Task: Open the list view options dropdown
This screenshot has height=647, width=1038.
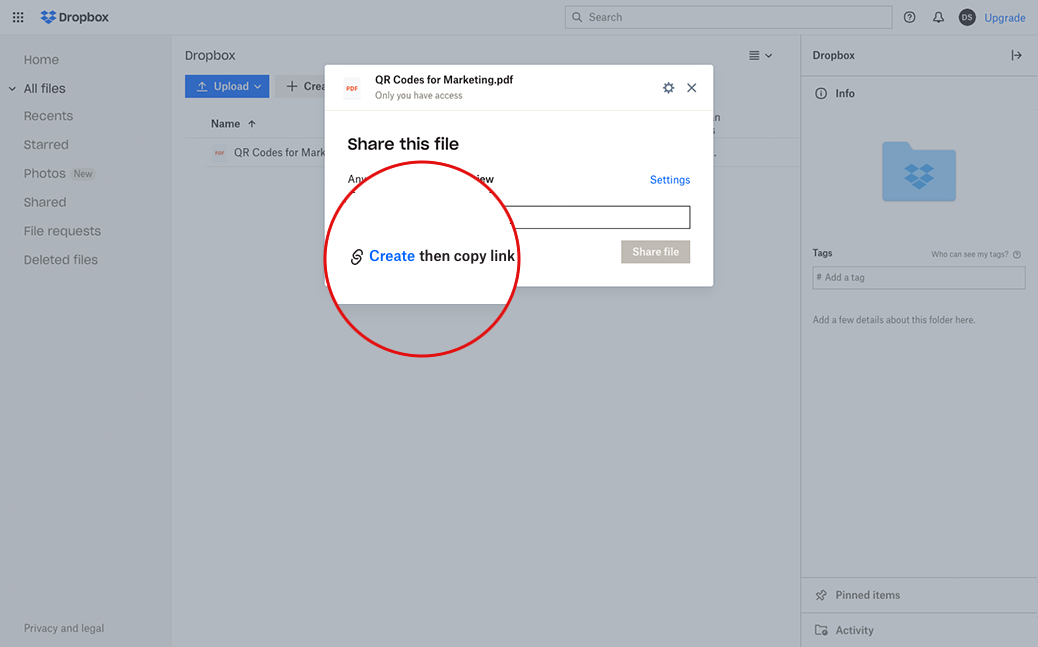Action: tap(760, 55)
